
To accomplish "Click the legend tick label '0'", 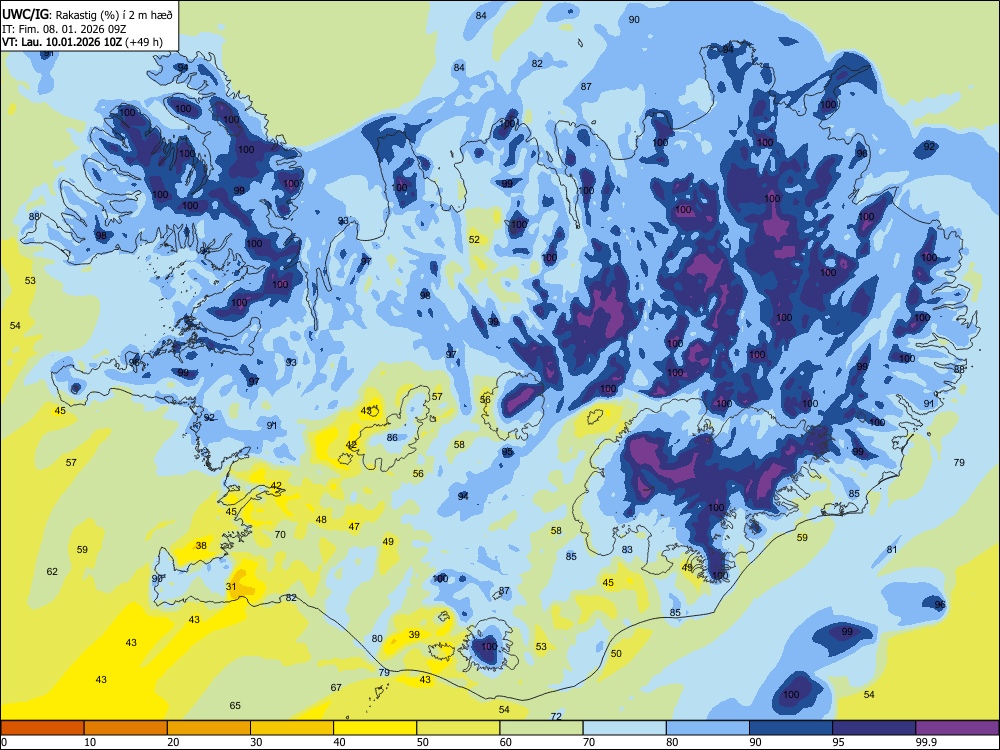I will pyautogui.click(x=4, y=742).
